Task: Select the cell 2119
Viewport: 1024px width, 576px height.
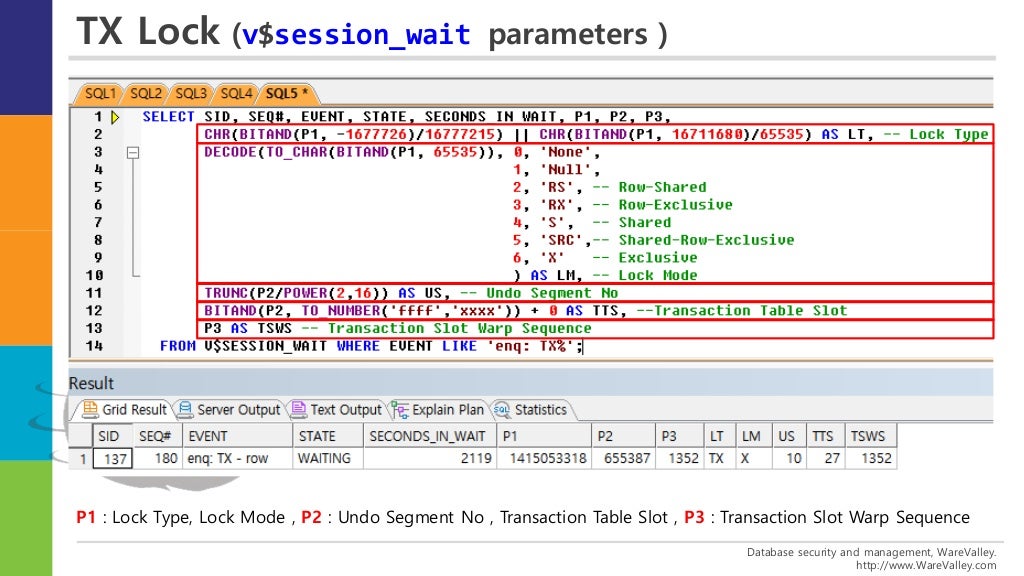Action: [x=430, y=458]
